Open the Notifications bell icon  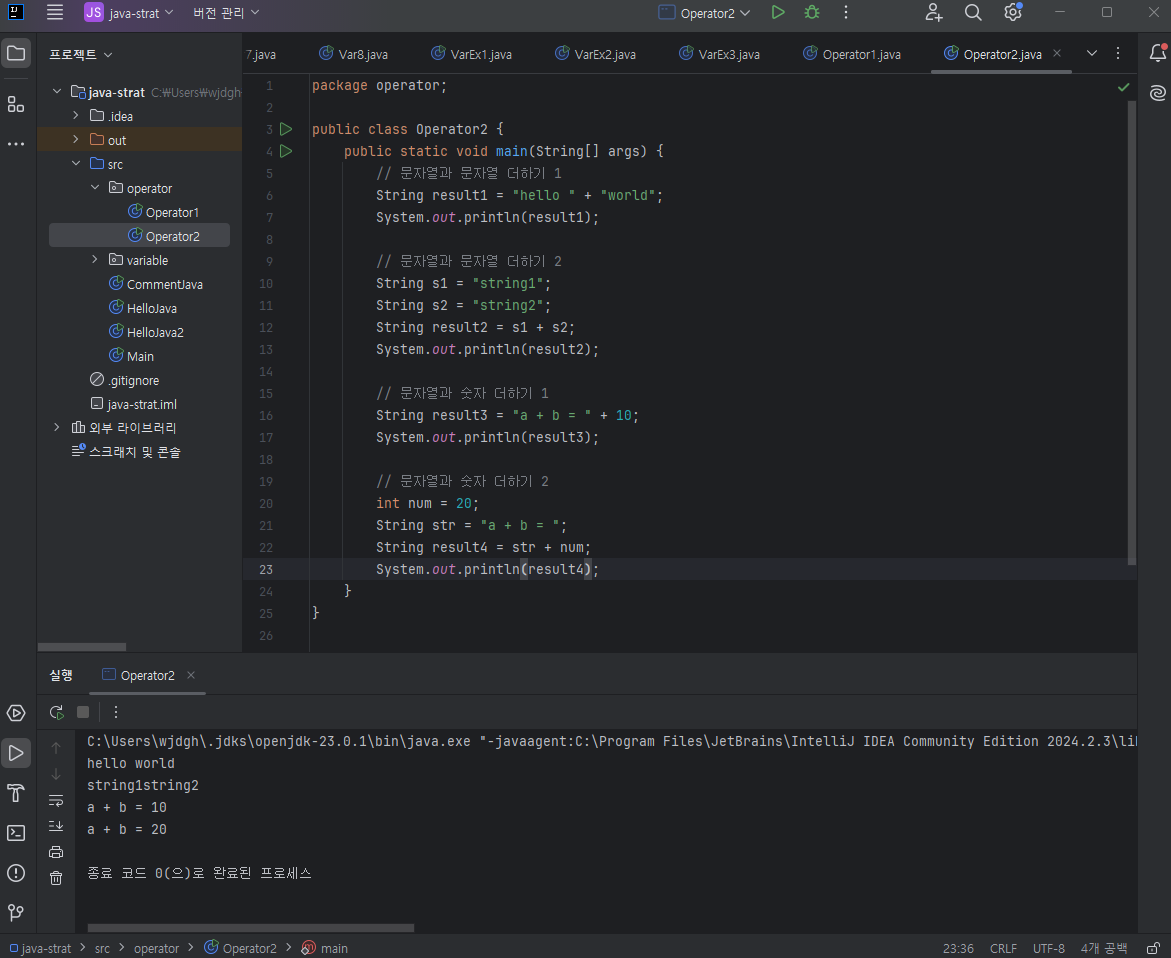pyautogui.click(x=1157, y=53)
